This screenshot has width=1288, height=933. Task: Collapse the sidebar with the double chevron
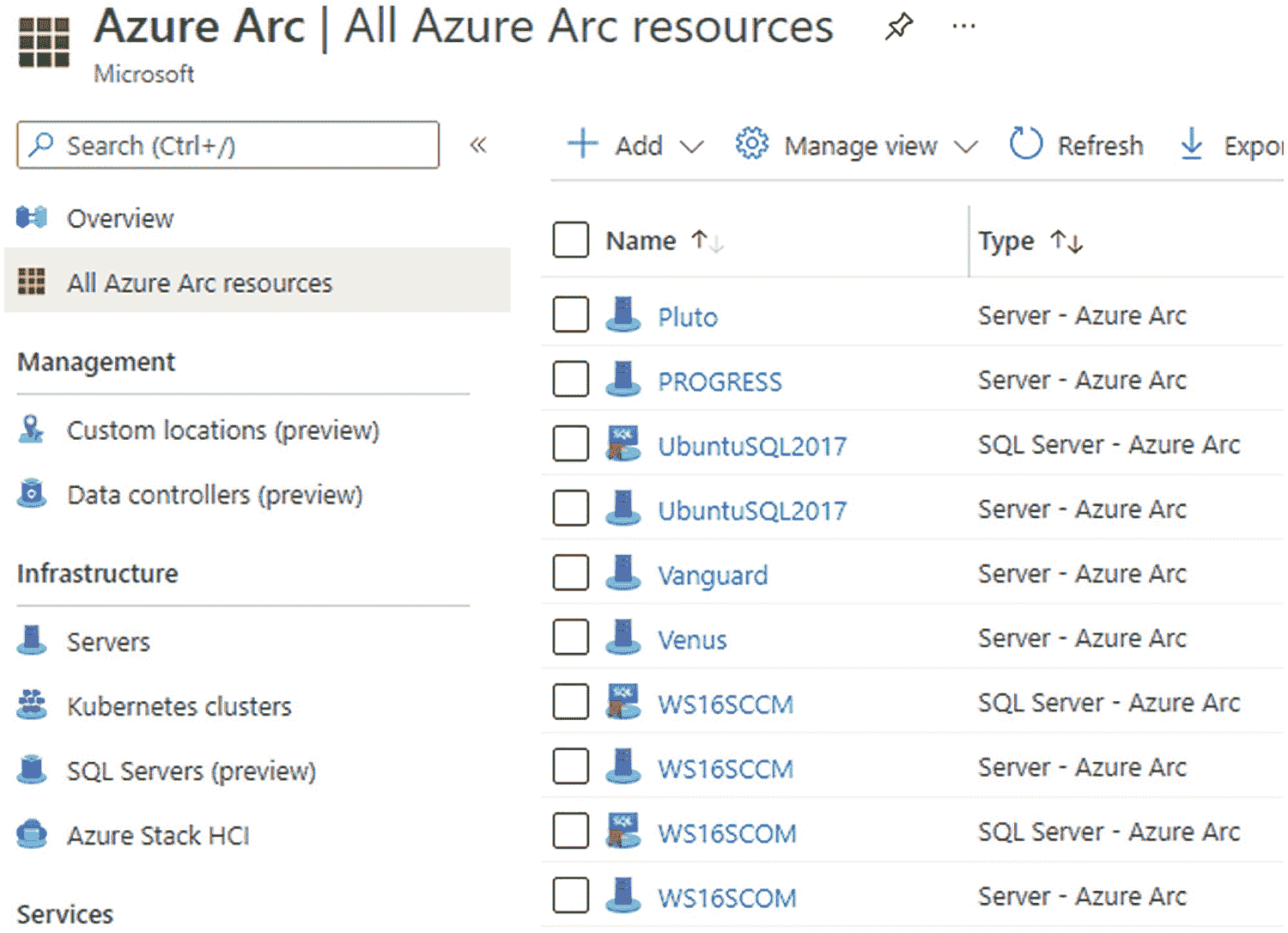(478, 145)
